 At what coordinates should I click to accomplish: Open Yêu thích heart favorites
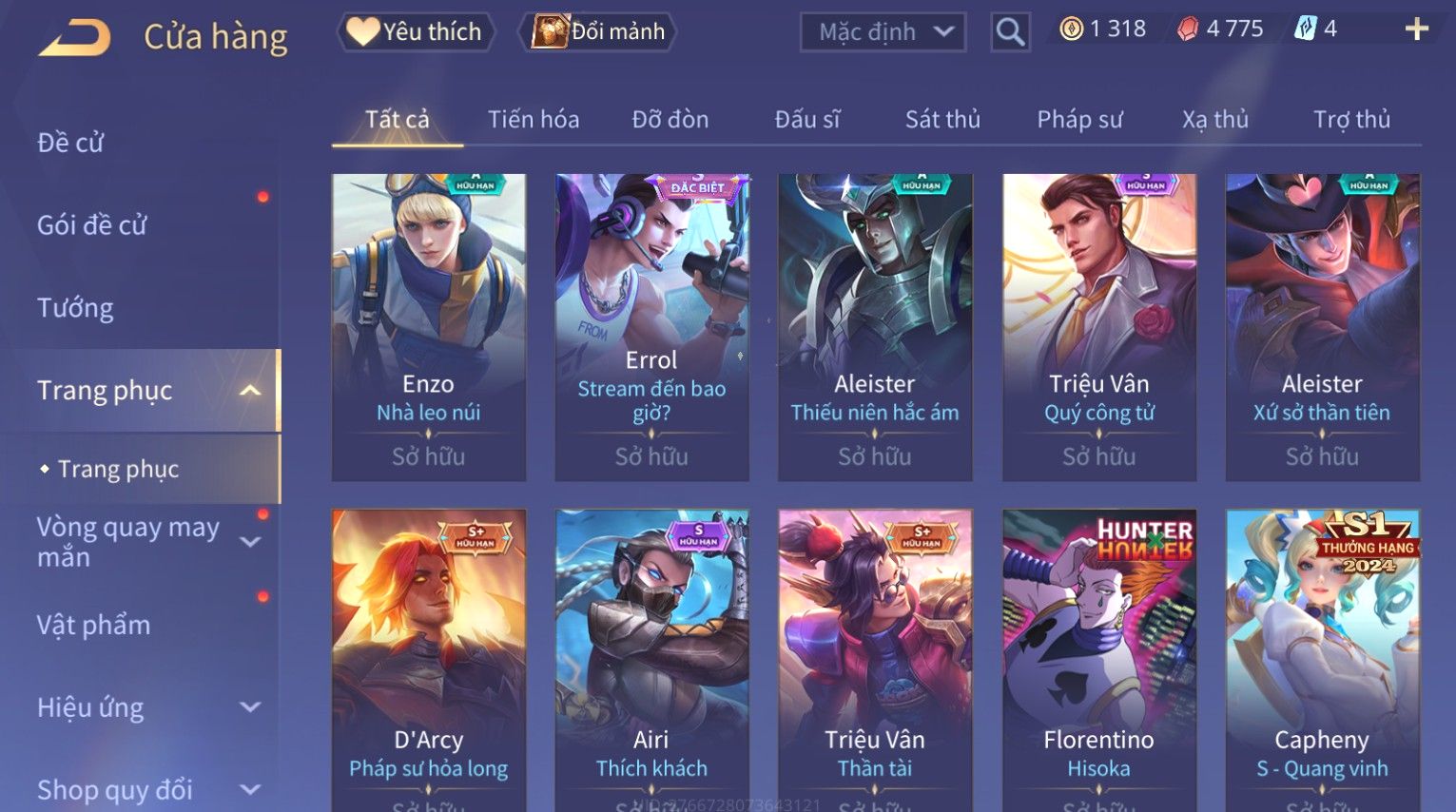click(x=415, y=31)
